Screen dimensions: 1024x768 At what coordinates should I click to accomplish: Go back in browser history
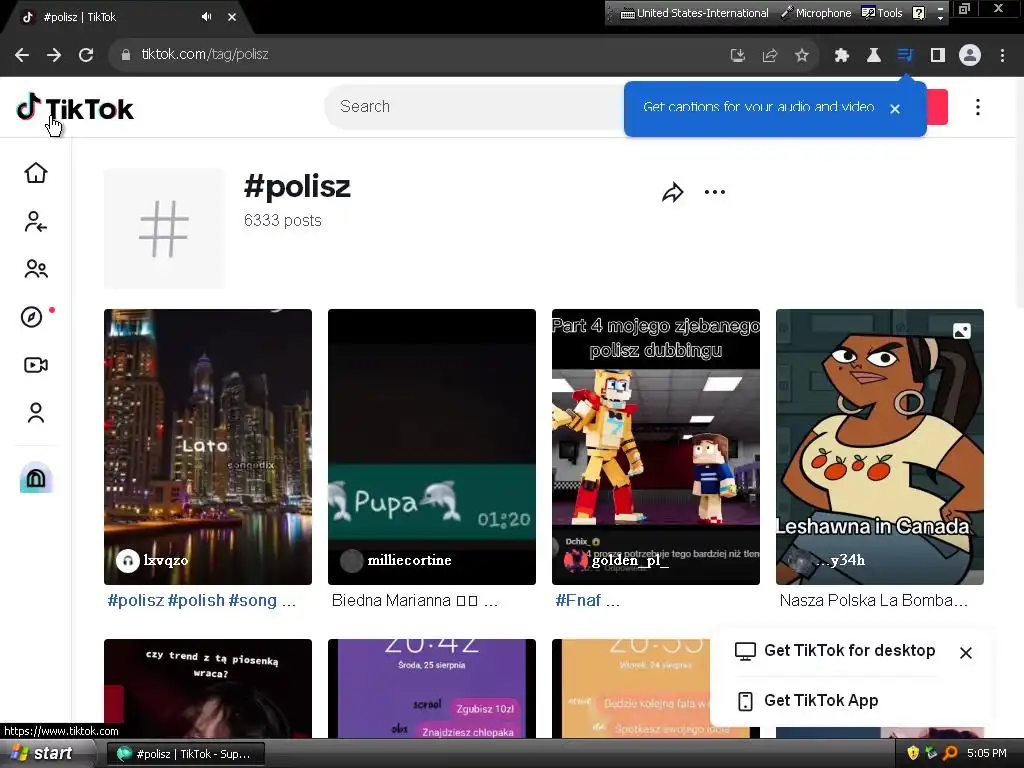click(x=22, y=55)
